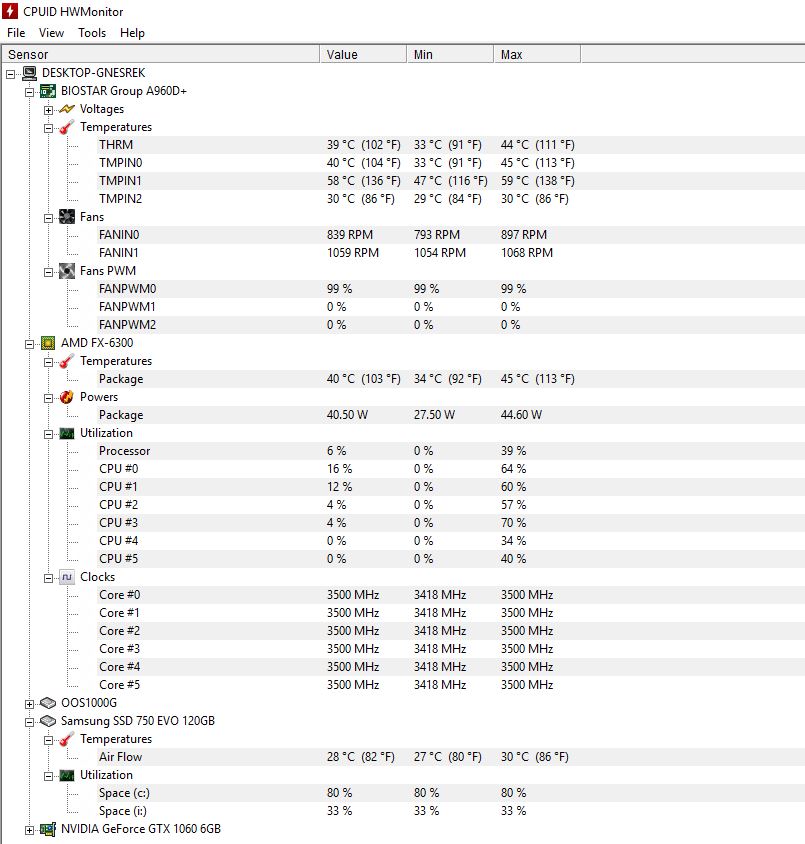
Task: Click the 40.50 W package power value
Action: tap(348, 415)
